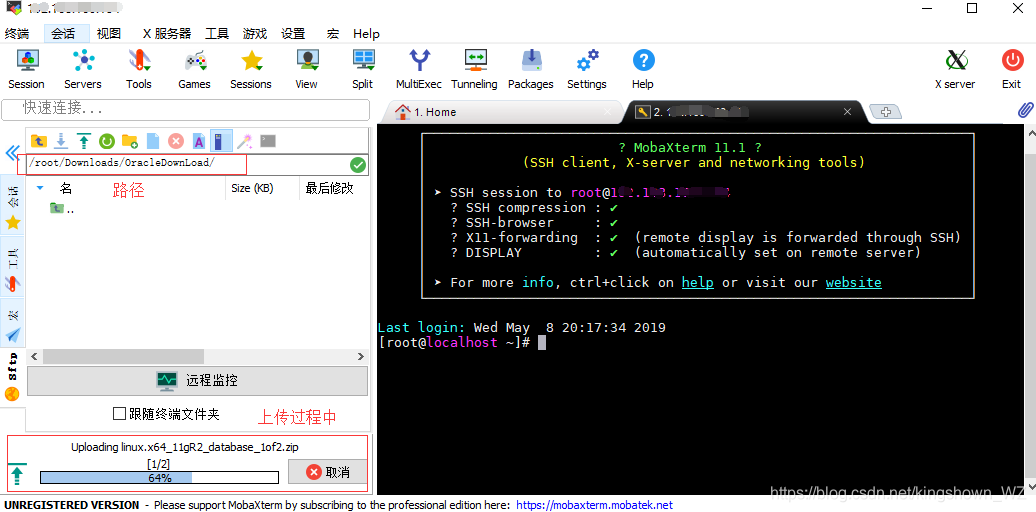Click the magic wand icon in SFTP toolbar
1036x512 pixels.
(244, 141)
